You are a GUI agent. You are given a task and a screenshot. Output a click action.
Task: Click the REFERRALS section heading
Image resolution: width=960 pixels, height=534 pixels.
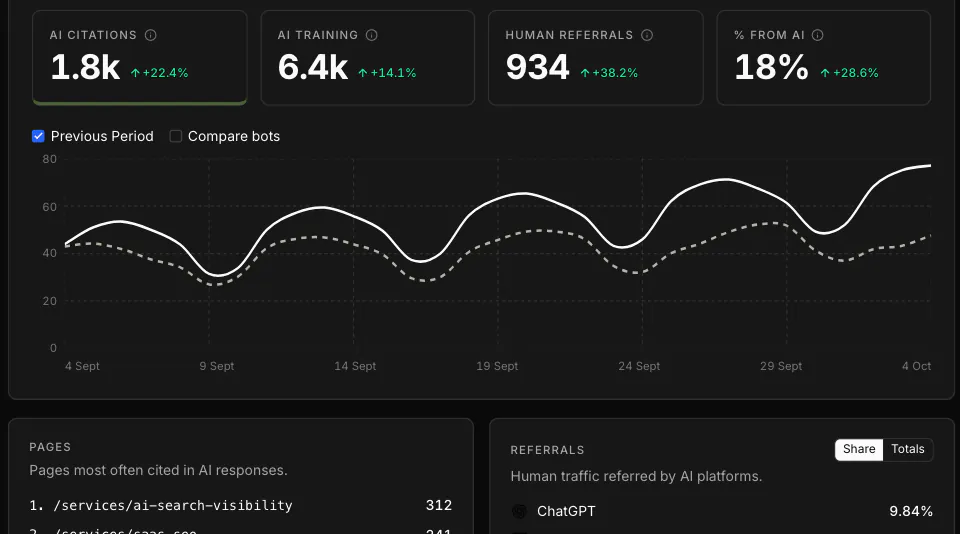(x=547, y=450)
